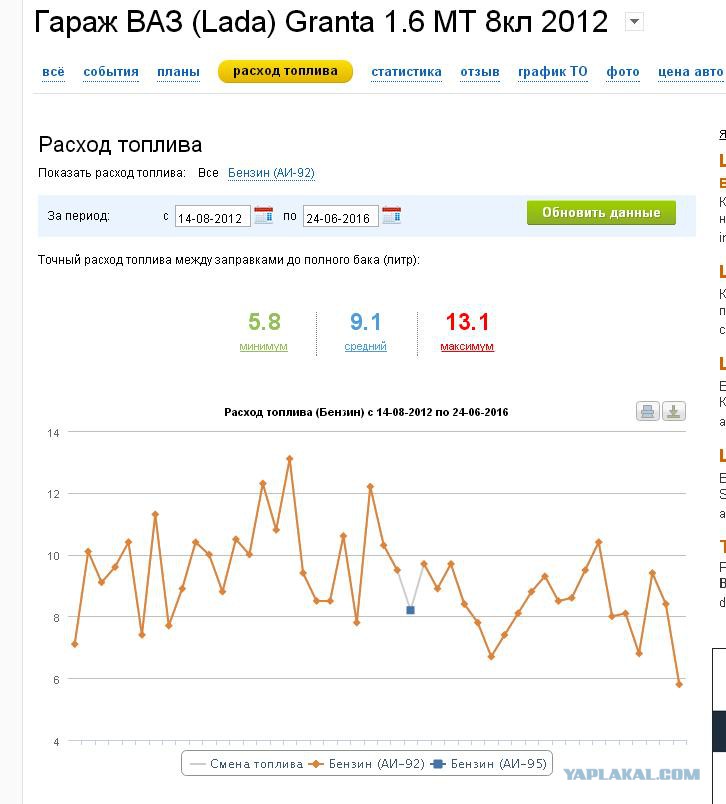
Task: Download the chart via export icon
Action: 674,411
